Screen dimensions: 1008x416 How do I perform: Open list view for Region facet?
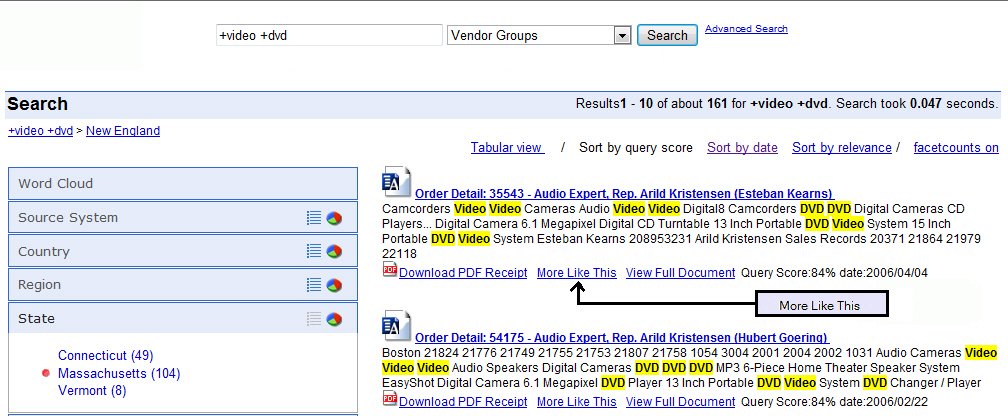[x=314, y=285]
